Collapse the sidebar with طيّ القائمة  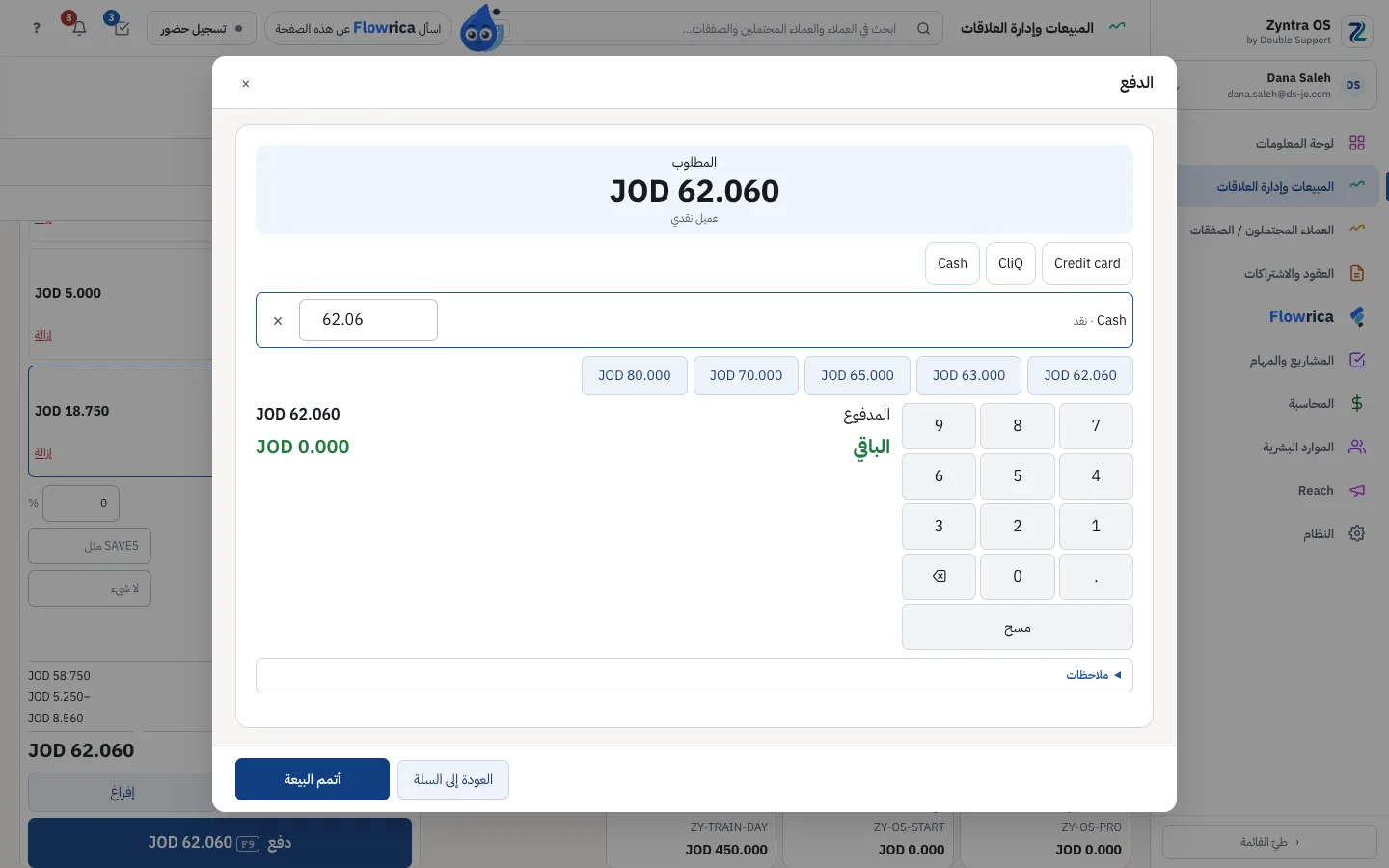1269,842
